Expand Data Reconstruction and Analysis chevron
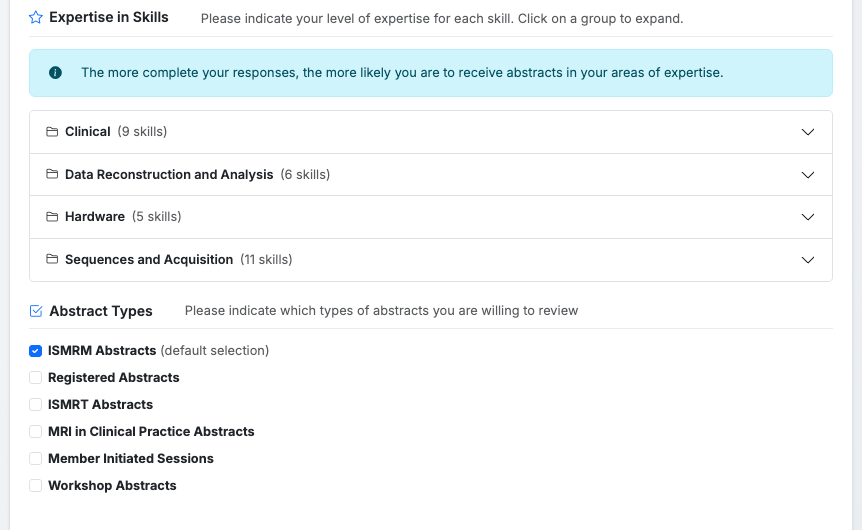Image resolution: width=862 pixels, height=530 pixels. 809,175
